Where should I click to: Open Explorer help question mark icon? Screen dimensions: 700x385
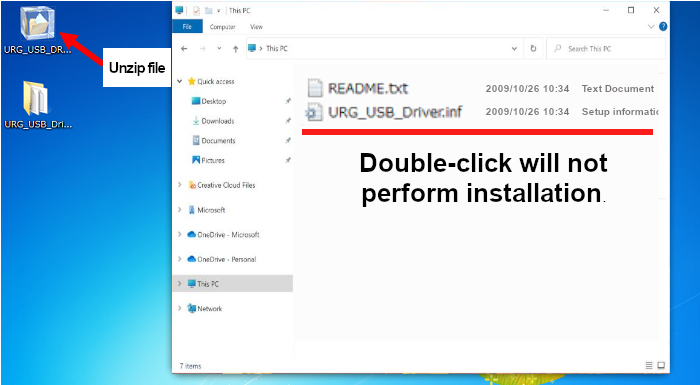click(663, 26)
